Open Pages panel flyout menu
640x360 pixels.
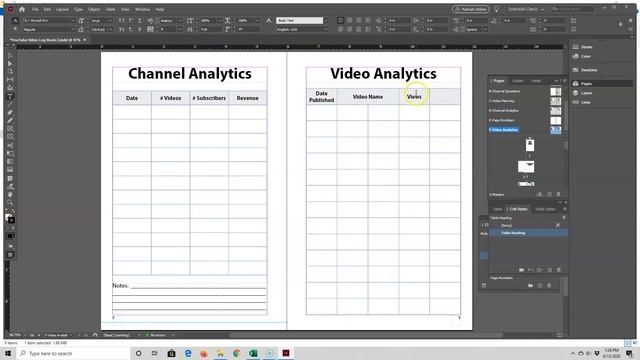coord(564,81)
